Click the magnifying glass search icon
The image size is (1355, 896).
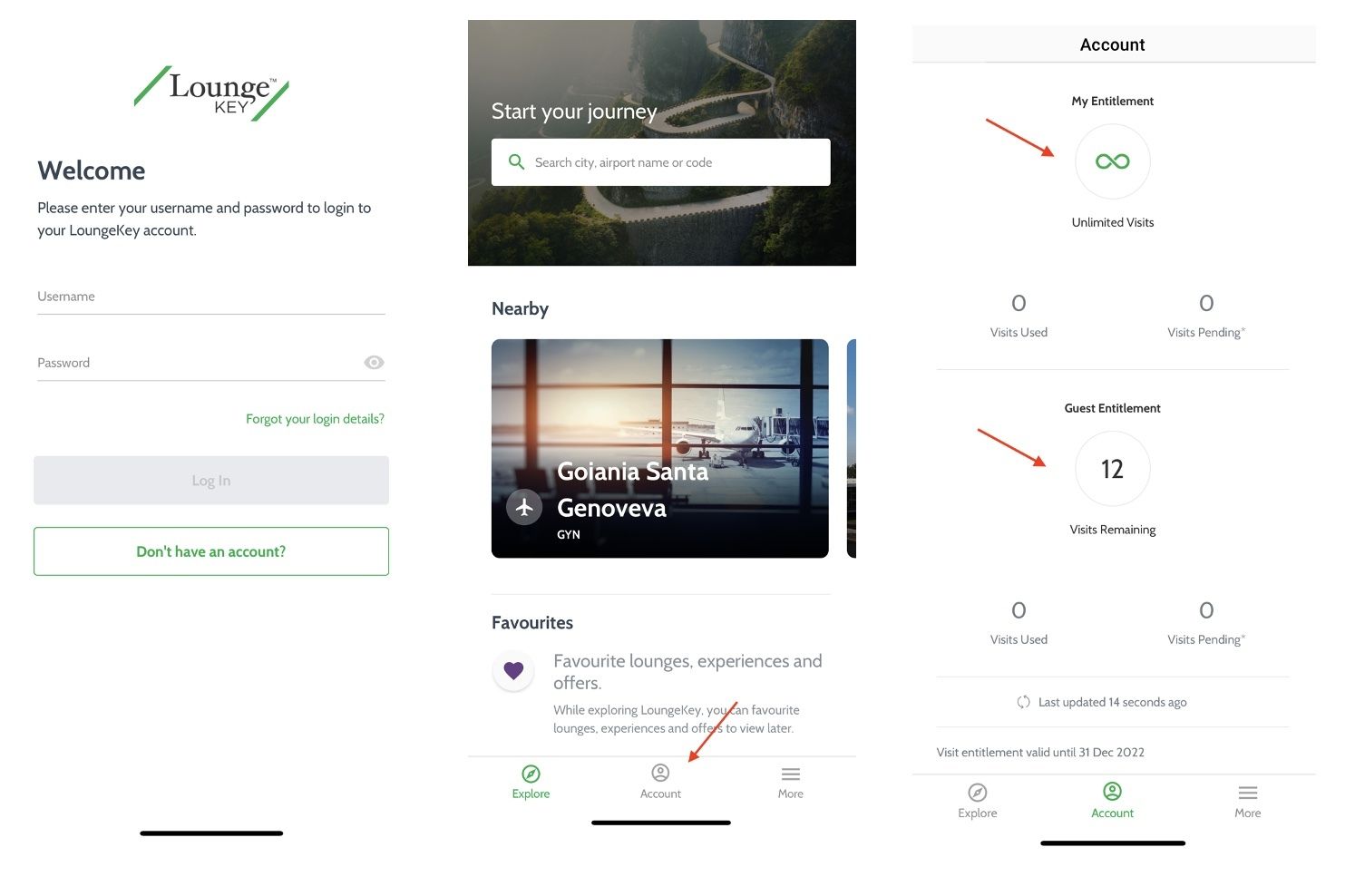click(517, 162)
